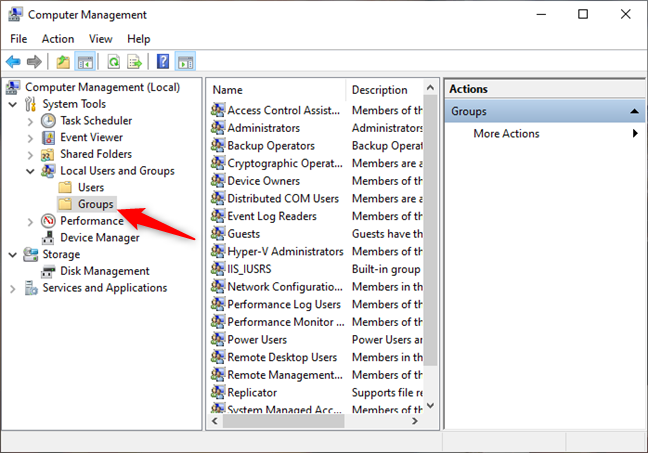
Task: Select Distributed COM Users group row
Action: [x=317, y=198]
